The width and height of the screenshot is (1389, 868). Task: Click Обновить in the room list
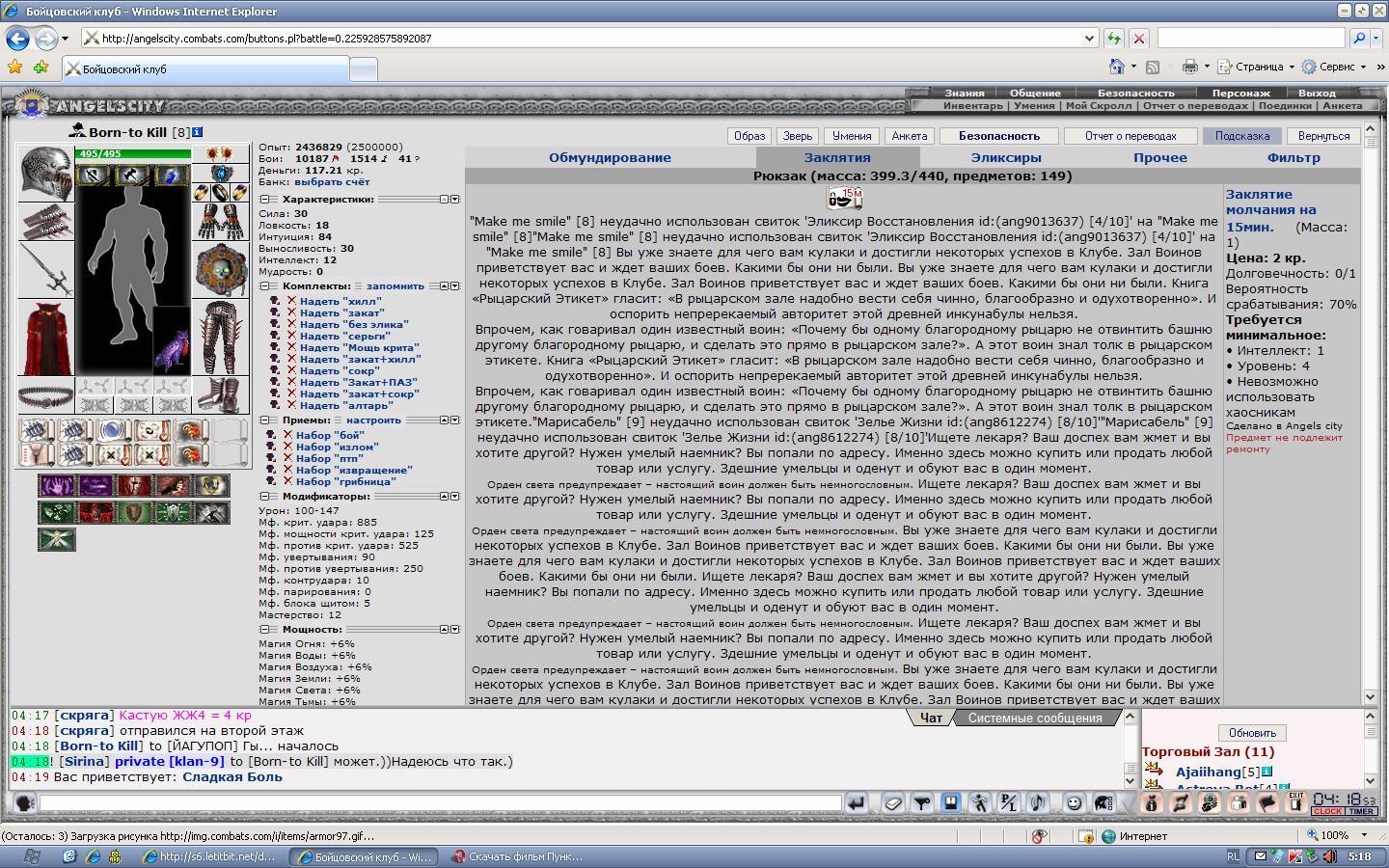pos(1252,733)
